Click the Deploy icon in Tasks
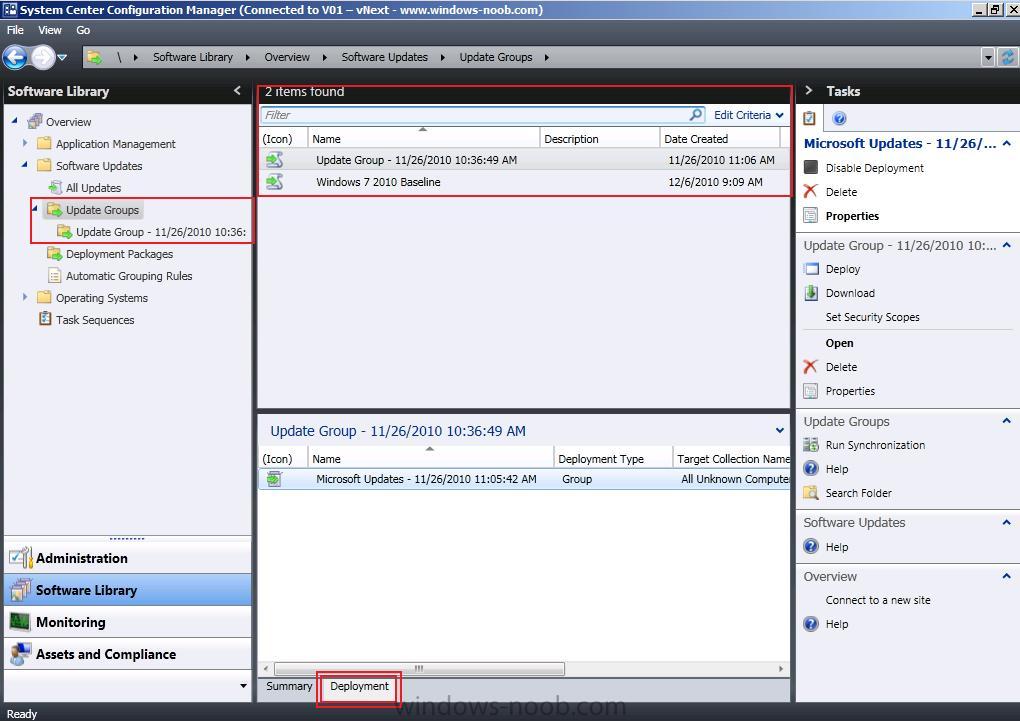 [x=811, y=269]
